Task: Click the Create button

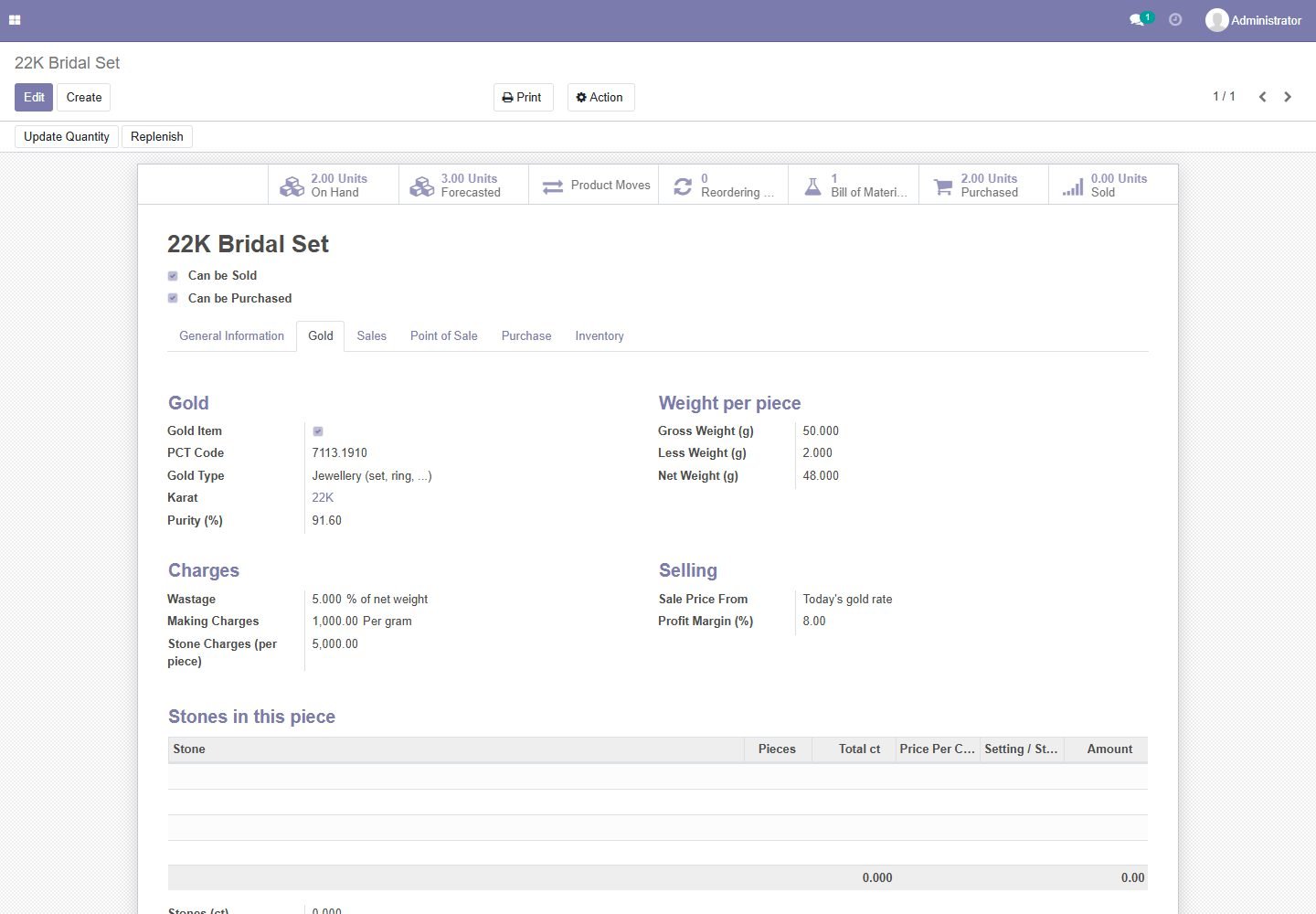Action: 84,97
